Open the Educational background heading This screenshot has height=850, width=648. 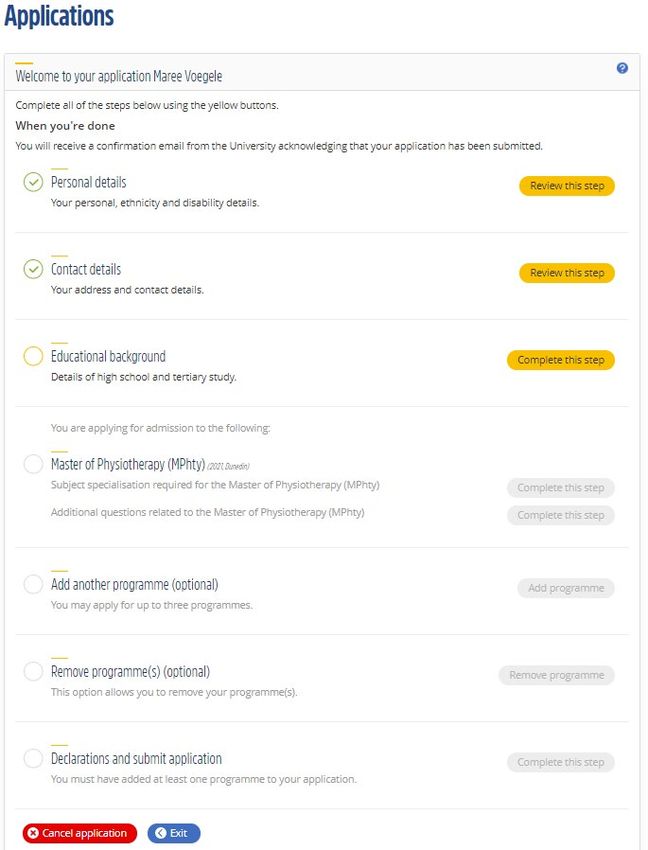(x=108, y=356)
